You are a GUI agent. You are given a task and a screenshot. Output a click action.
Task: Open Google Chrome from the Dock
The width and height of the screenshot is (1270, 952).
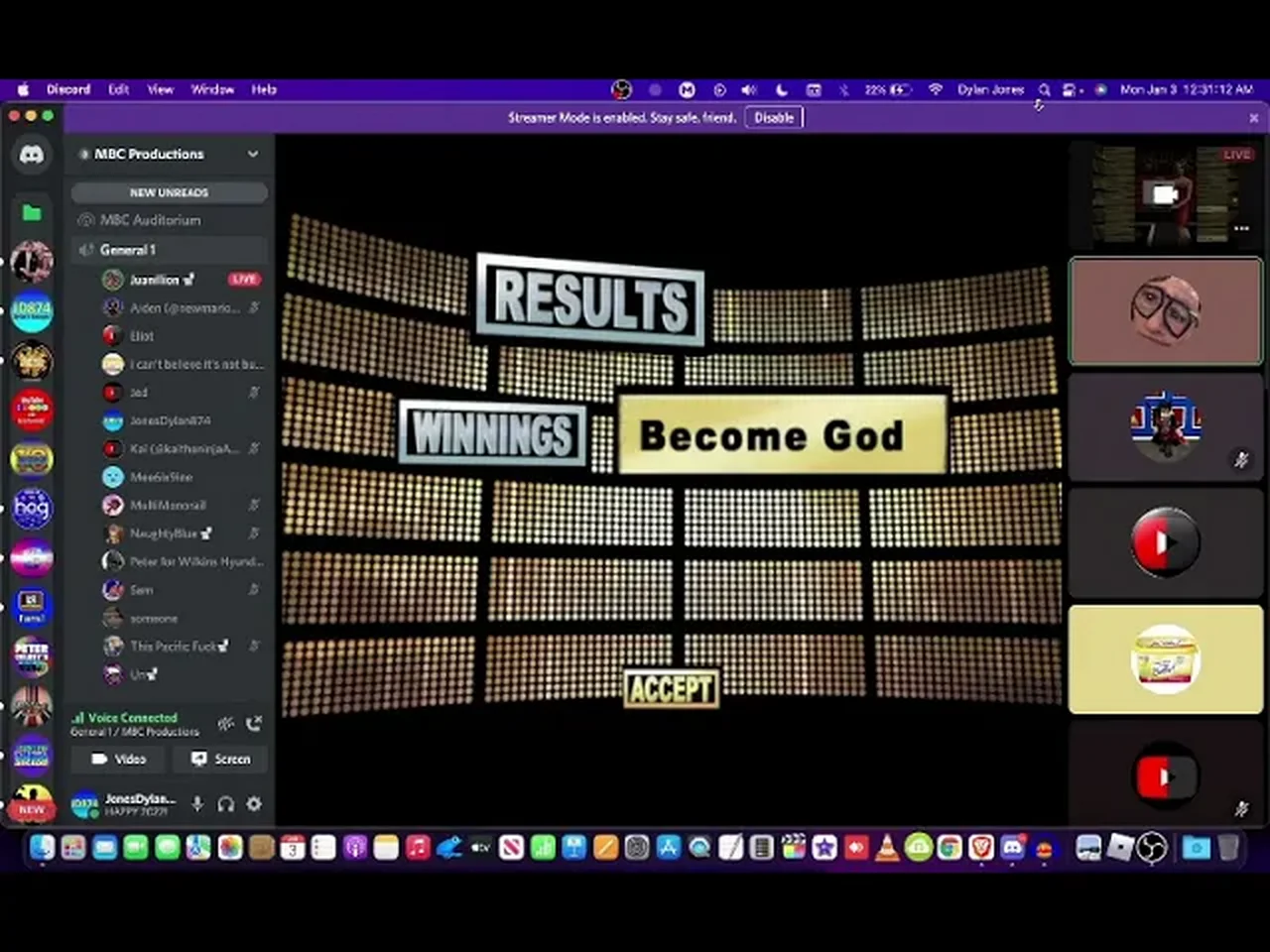pyautogui.click(x=950, y=848)
